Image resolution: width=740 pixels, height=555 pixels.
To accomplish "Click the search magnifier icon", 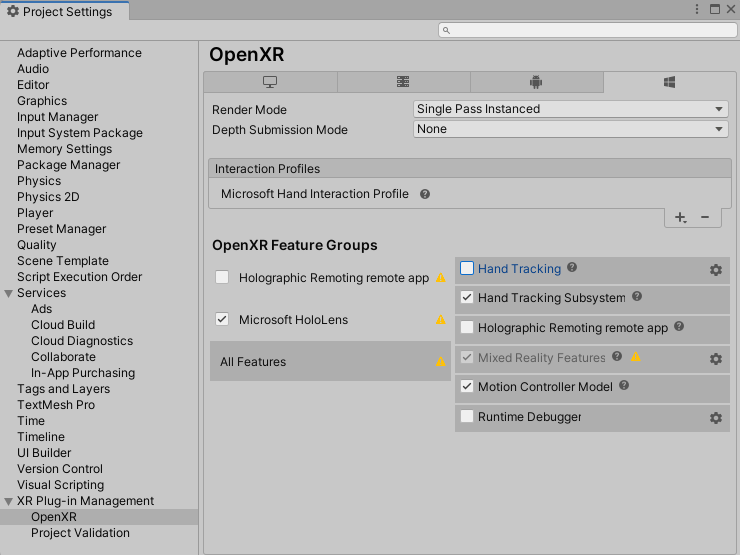I will tap(446, 30).
